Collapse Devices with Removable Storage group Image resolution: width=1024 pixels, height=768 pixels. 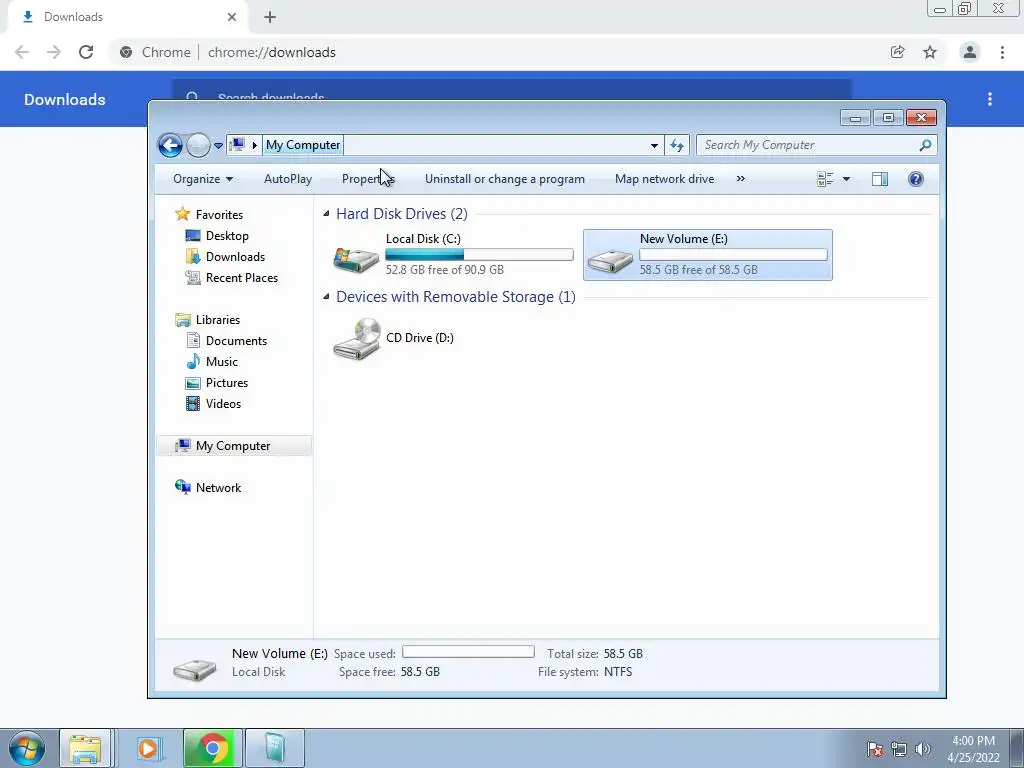(326, 296)
